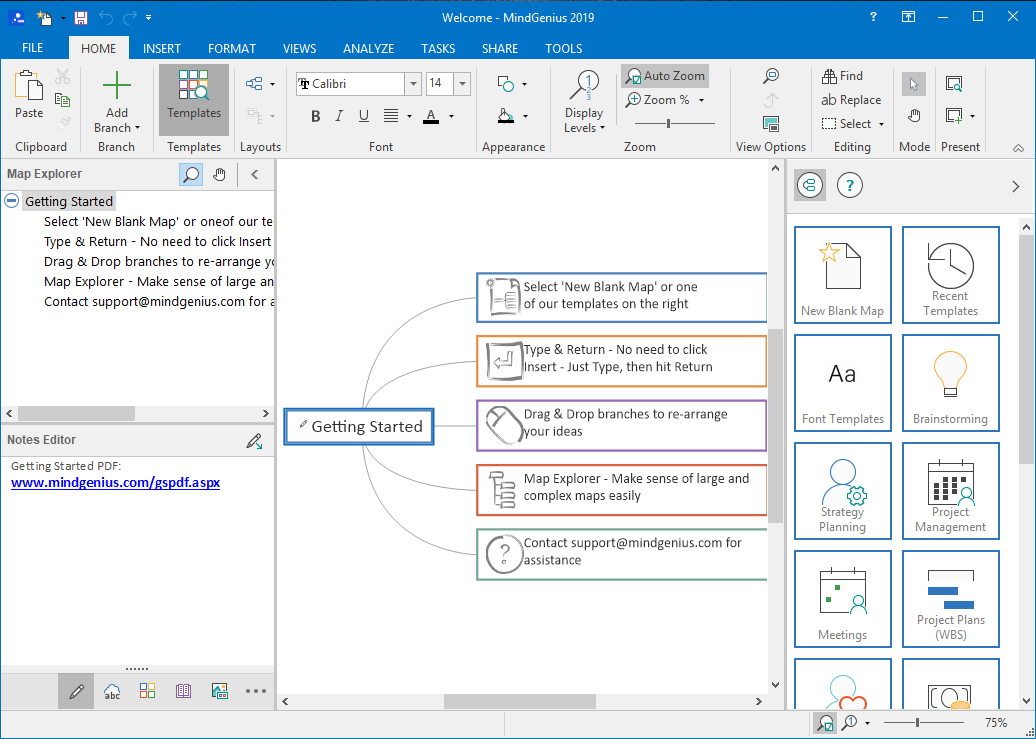Click the font color A swatch
This screenshot has width=1036, height=739.
[x=431, y=116]
